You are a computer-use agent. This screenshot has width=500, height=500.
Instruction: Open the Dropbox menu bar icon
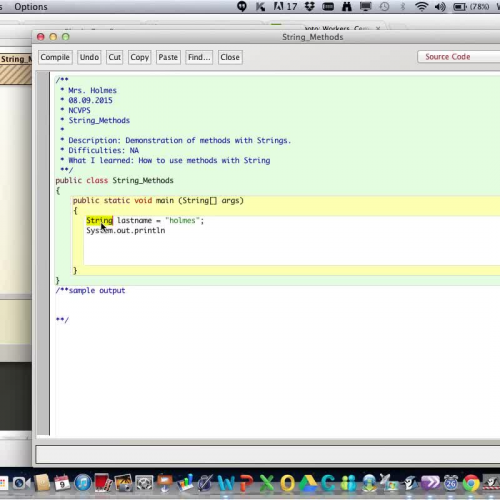click(310, 7)
